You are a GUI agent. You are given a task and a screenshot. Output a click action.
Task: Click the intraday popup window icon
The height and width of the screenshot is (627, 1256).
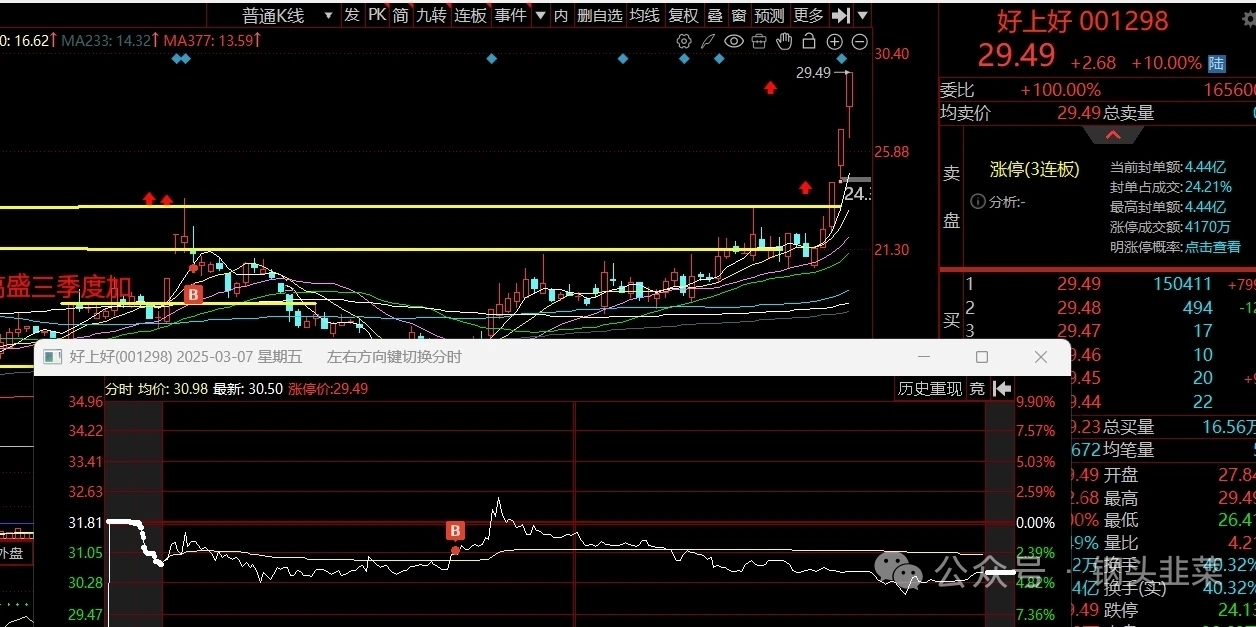click(x=52, y=357)
